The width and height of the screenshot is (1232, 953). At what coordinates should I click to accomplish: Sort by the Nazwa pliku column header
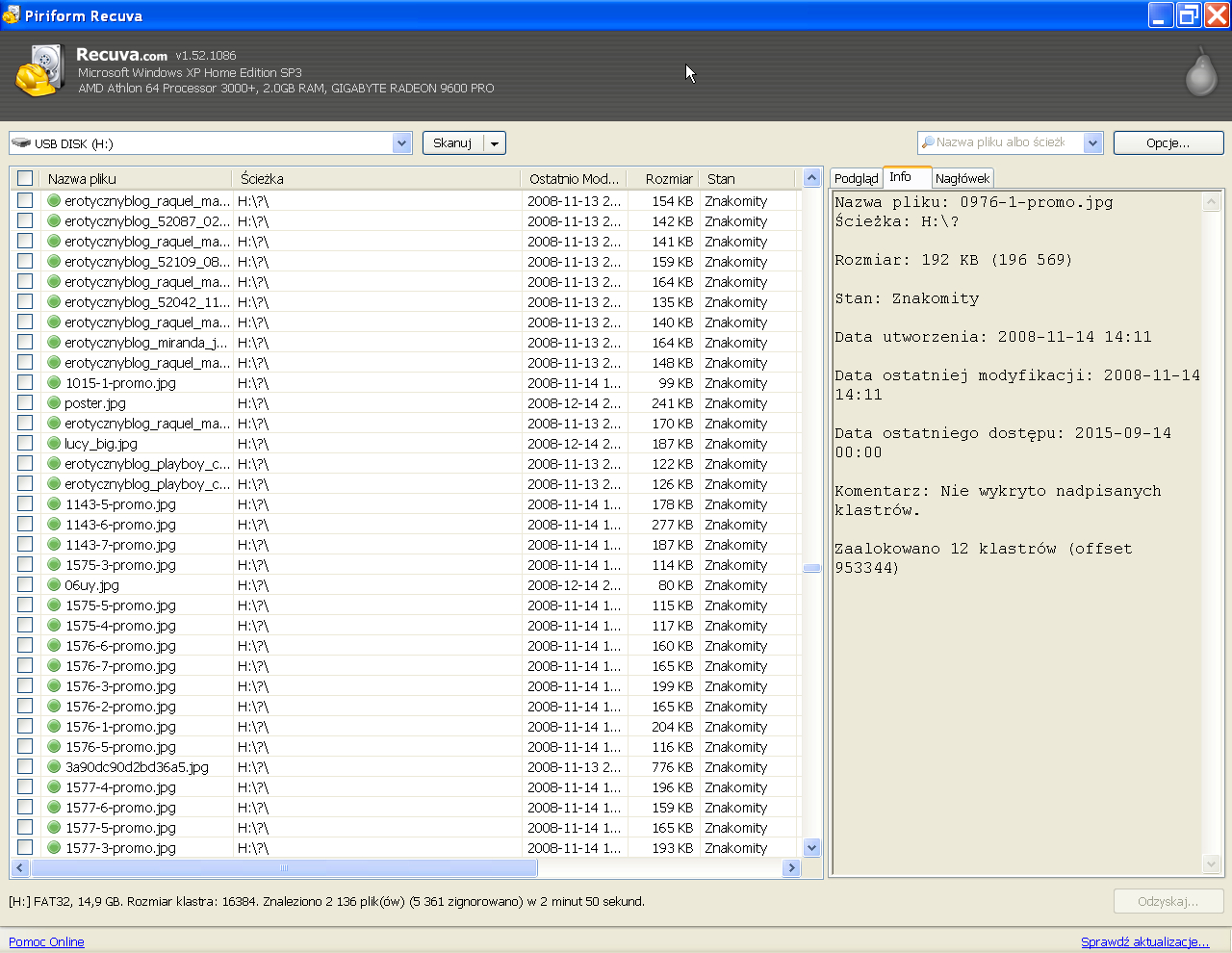pos(136,178)
